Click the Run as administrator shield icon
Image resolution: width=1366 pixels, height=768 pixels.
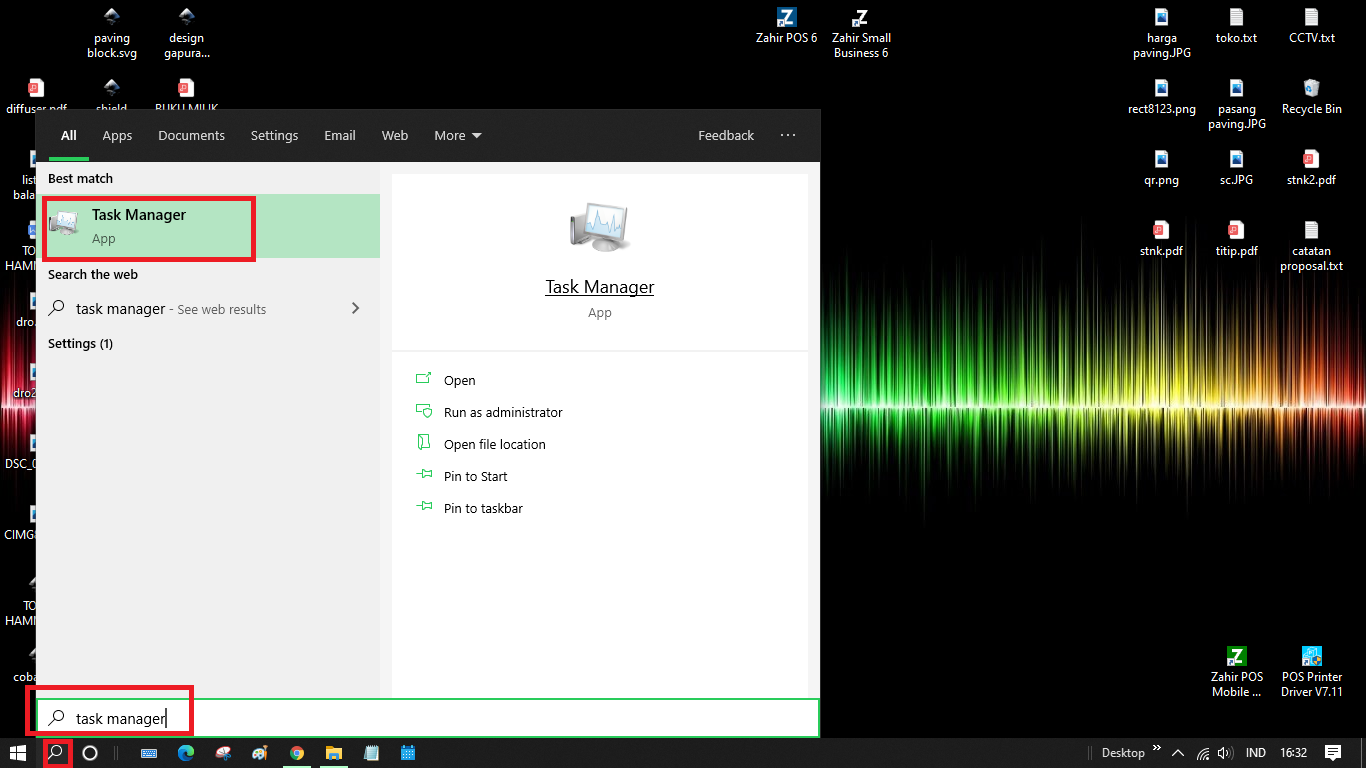pos(423,411)
